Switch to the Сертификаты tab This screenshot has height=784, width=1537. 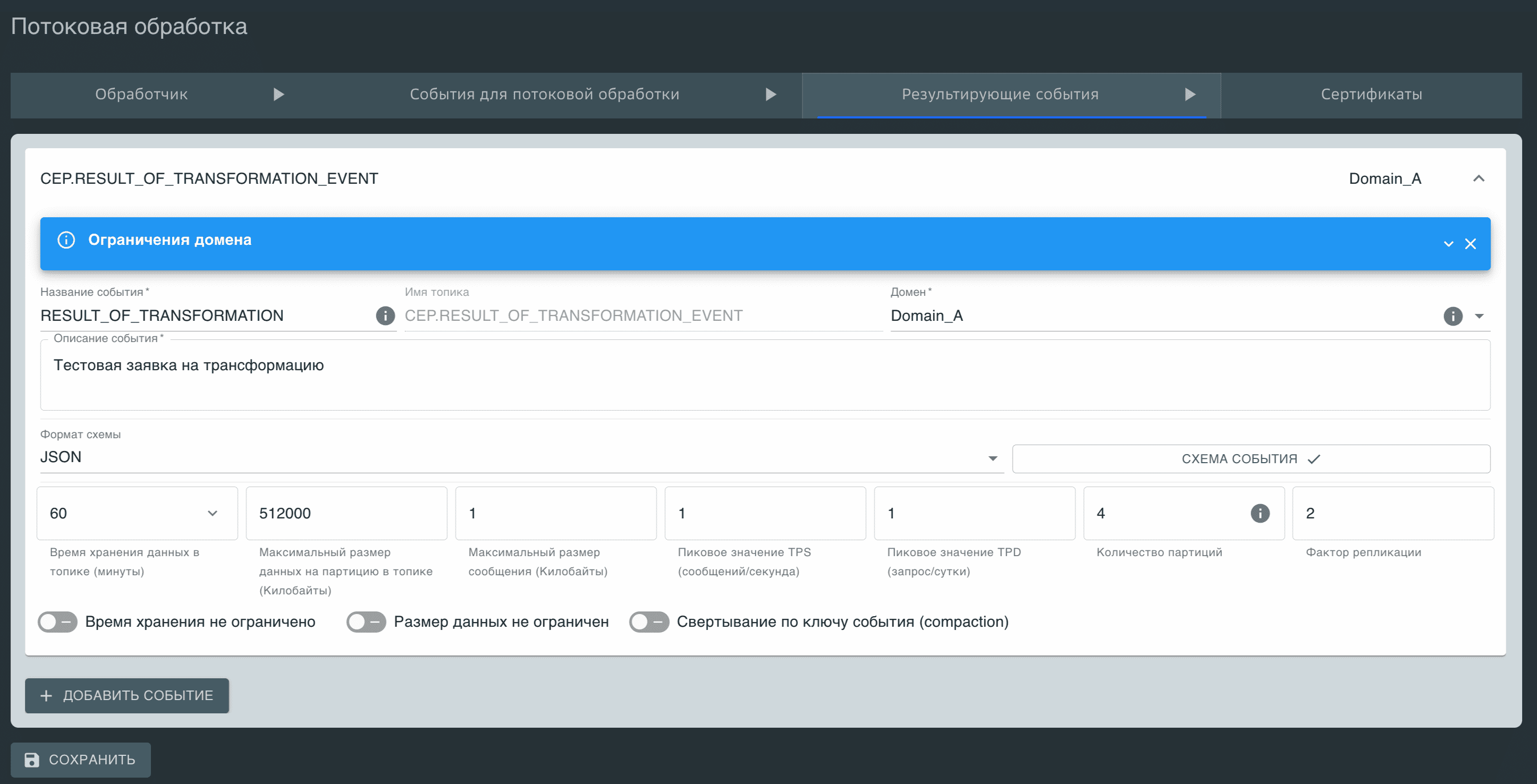tap(1371, 94)
